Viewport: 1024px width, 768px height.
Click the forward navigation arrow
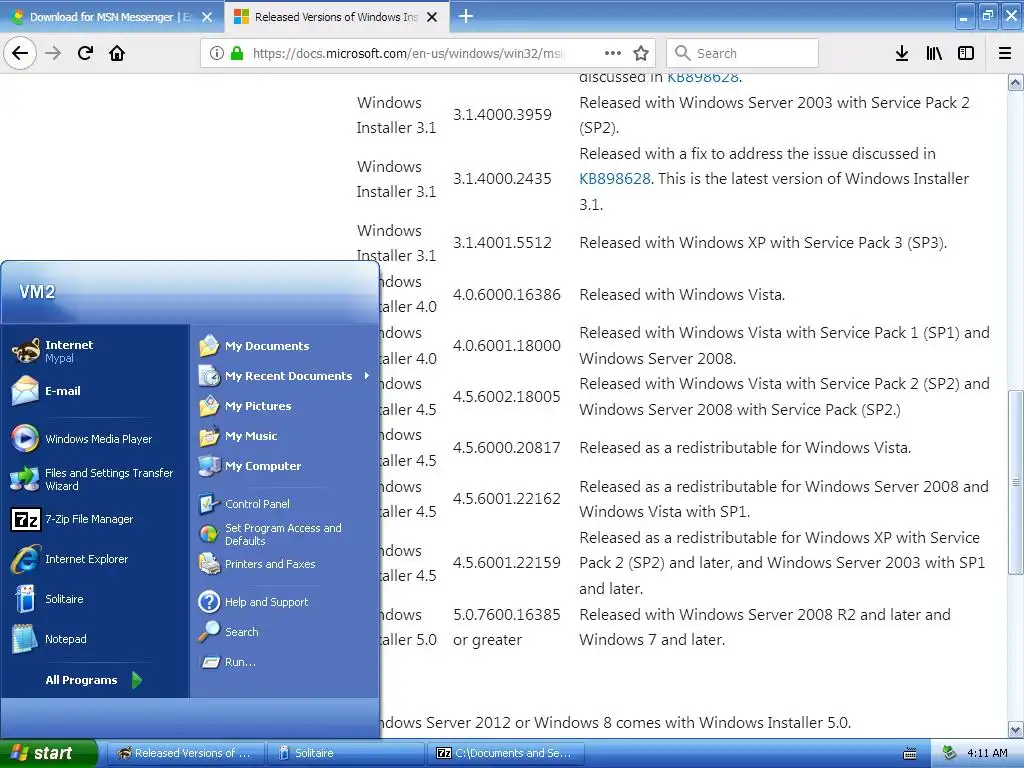pos(53,53)
